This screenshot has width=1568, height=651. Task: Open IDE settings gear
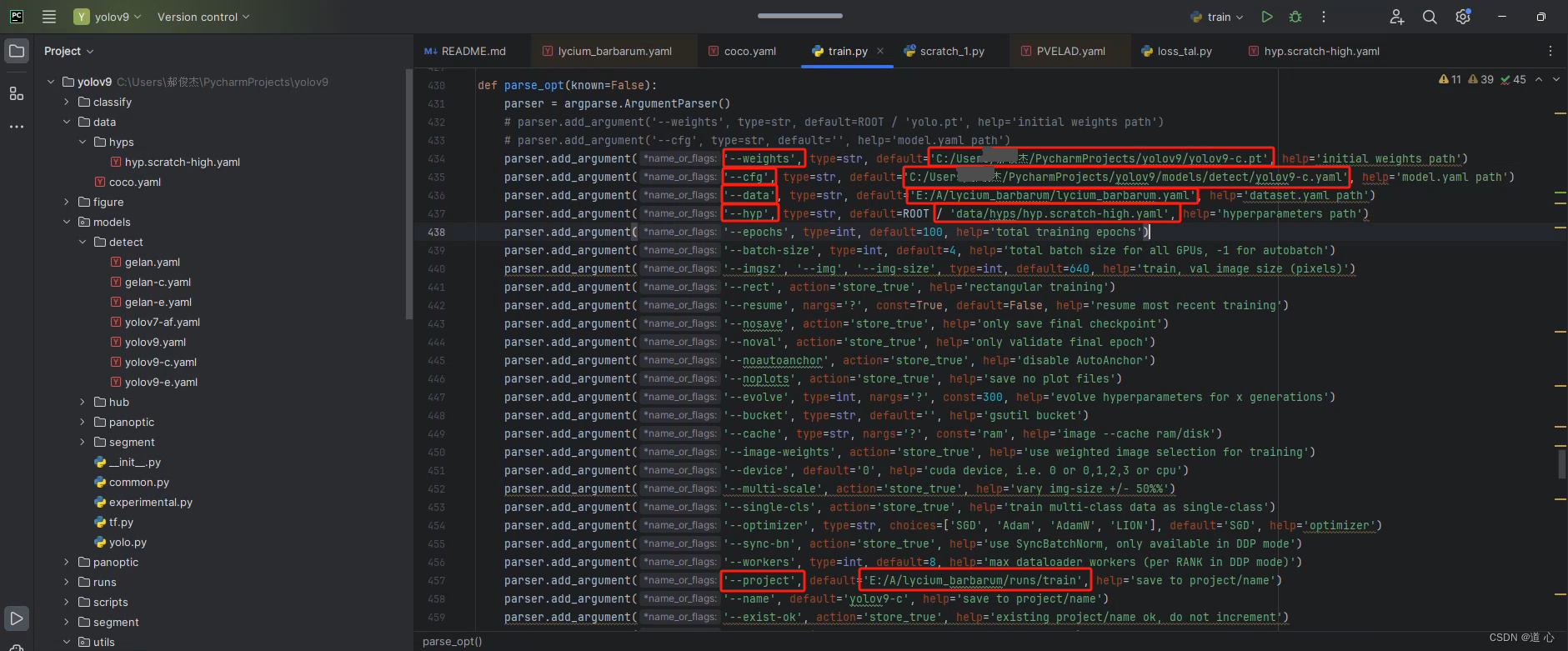(x=1463, y=17)
